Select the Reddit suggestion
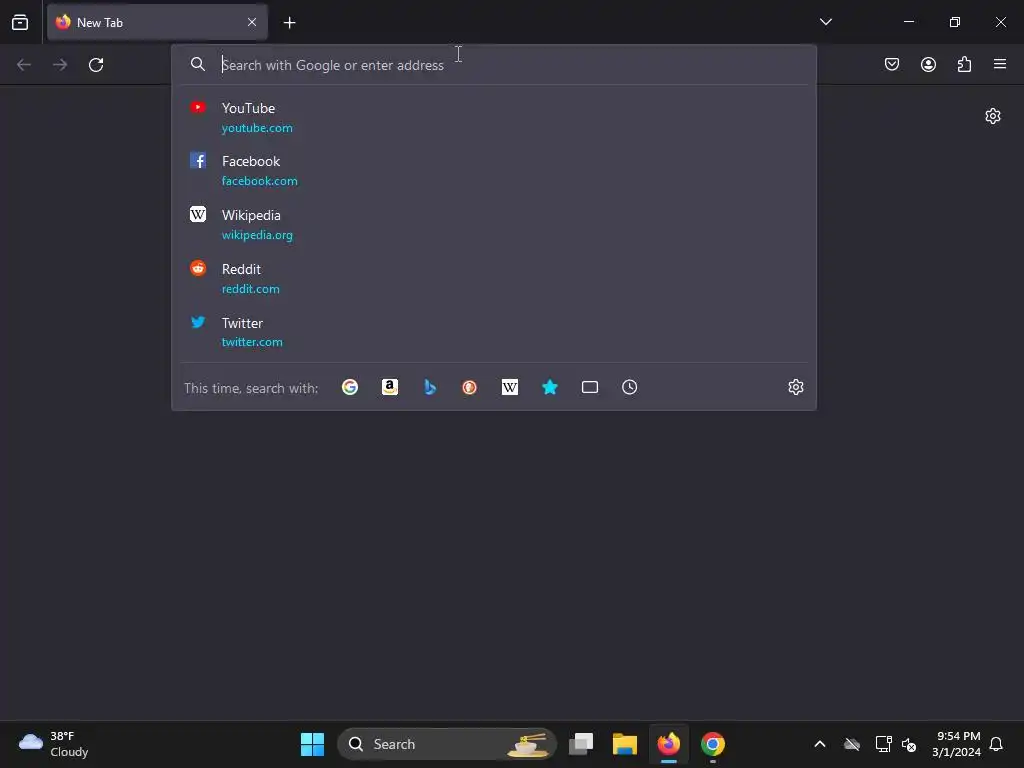 [x=494, y=278]
